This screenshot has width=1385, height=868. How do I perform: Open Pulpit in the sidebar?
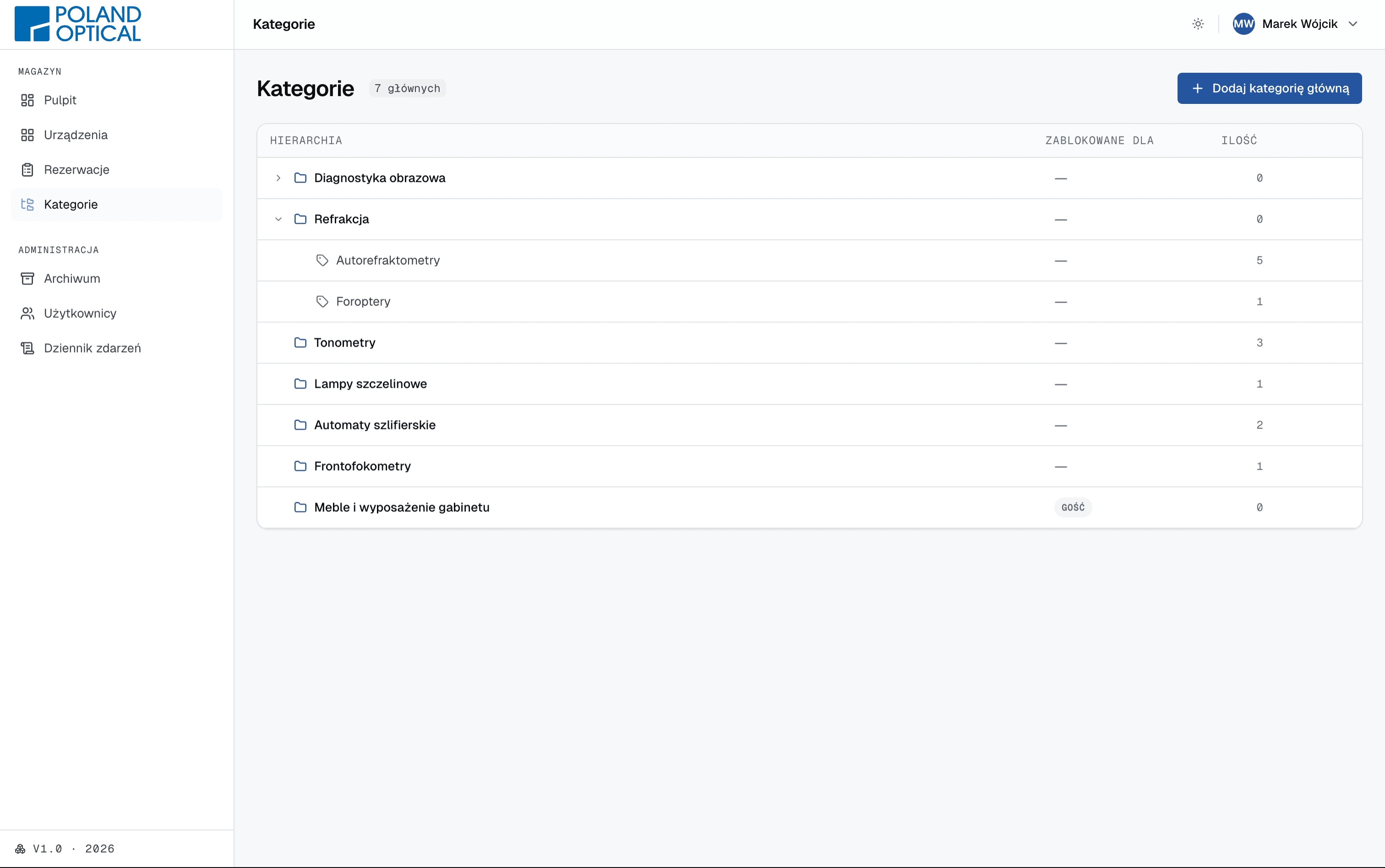[117, 100]
